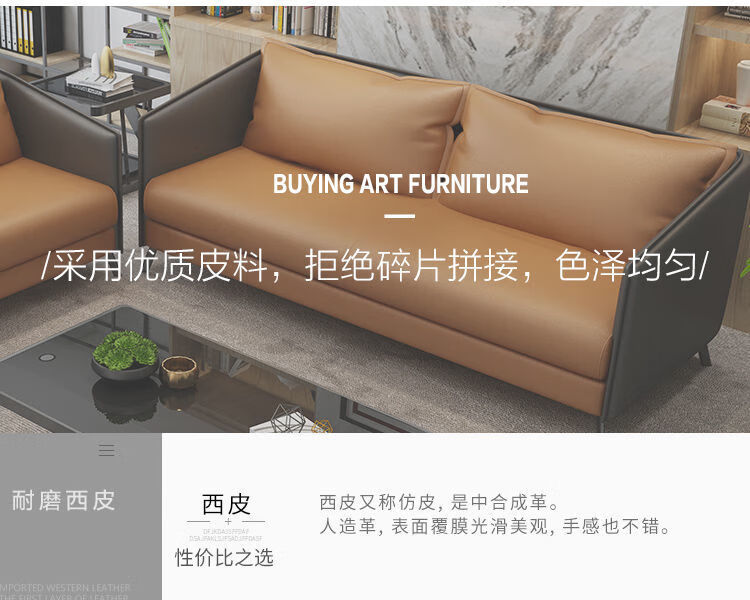Click the tufted button between the sofa cushions
Screen dimensions: 750x600
(457, 128)
